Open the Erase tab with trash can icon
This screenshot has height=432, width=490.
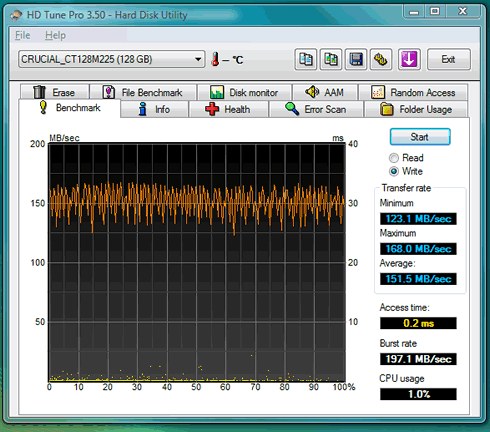pos(55,92)
